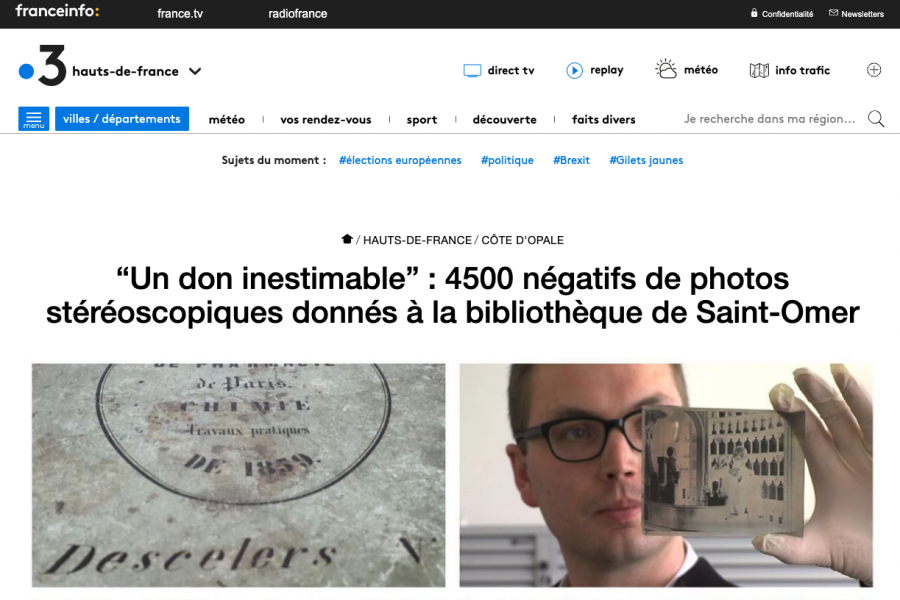Open the blue hamburger menu button

34,119
